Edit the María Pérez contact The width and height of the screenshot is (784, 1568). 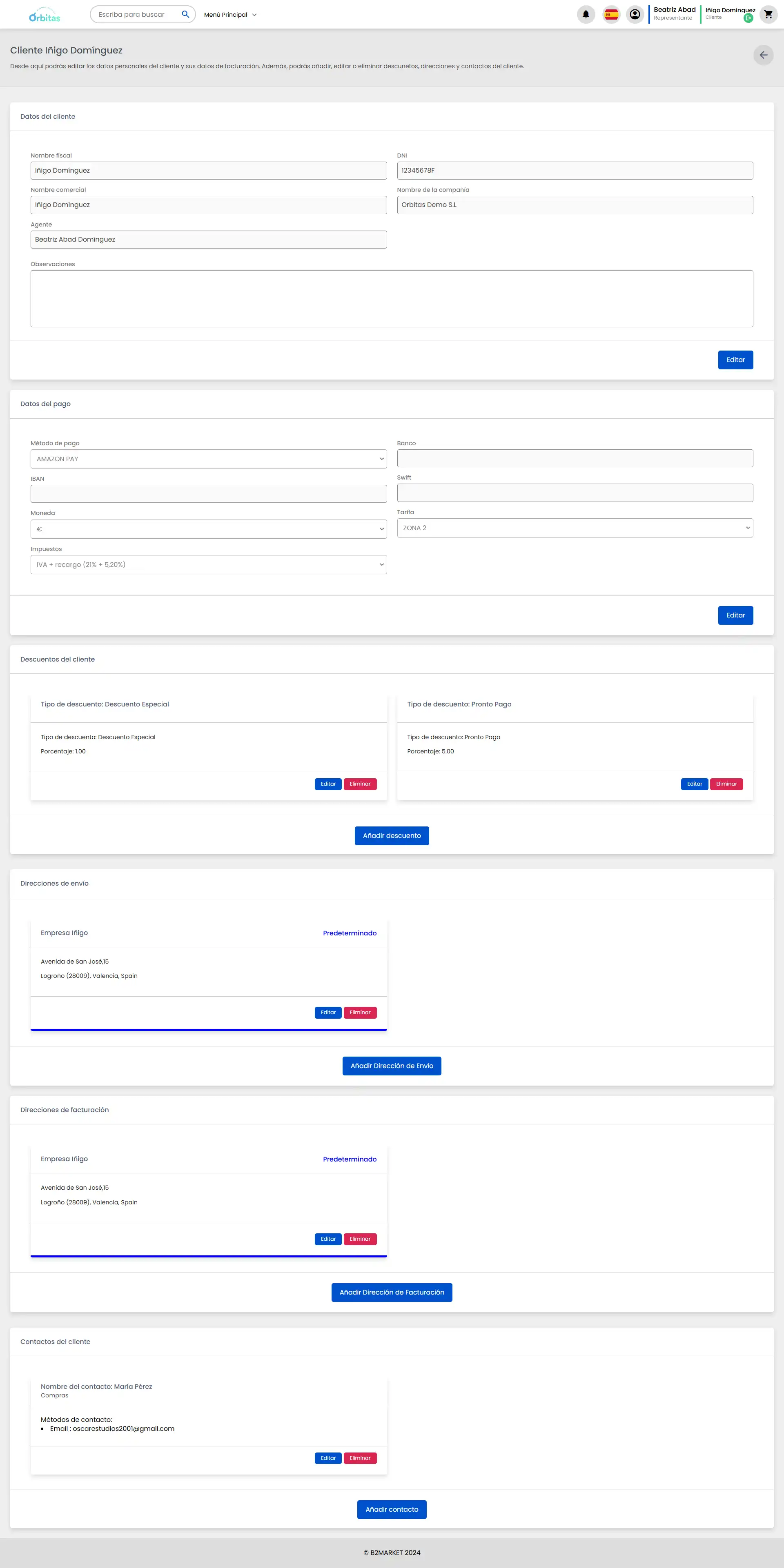click(328, 1458)
